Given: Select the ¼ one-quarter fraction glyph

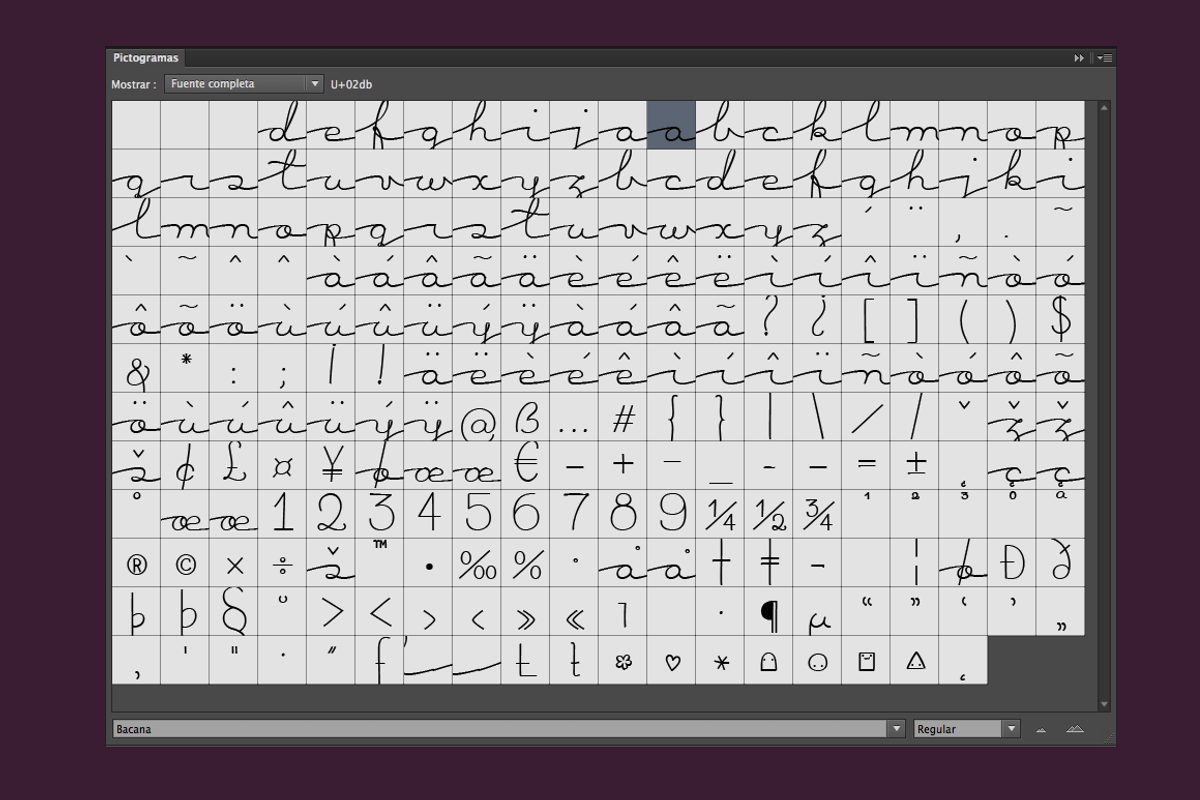Looking at the screenshot, I should pos(720,515).
